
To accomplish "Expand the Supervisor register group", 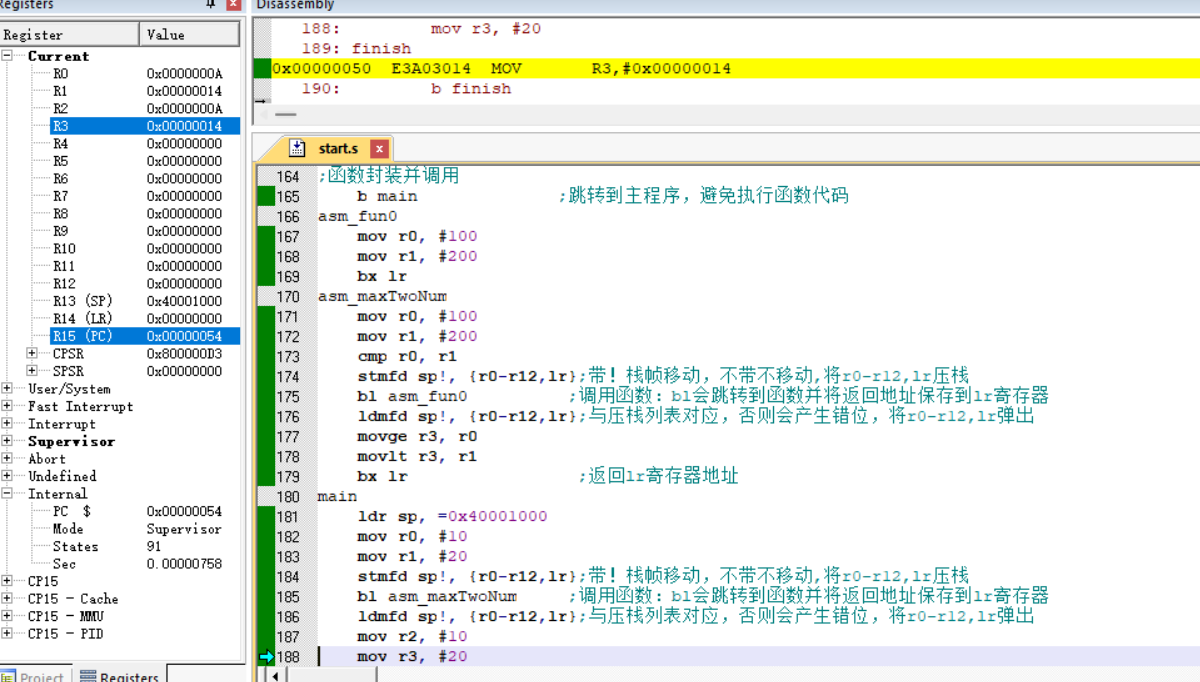I will coord(7,441).
